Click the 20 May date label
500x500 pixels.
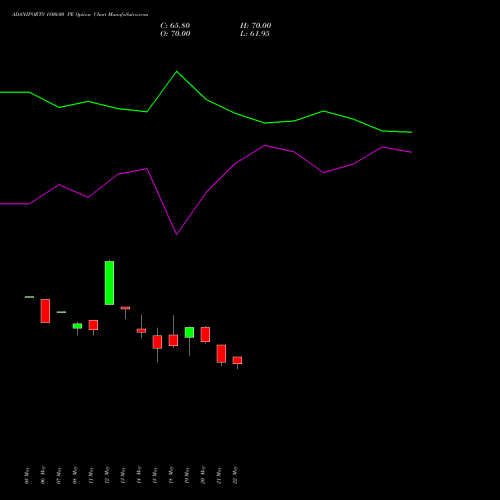pos(203,476)
